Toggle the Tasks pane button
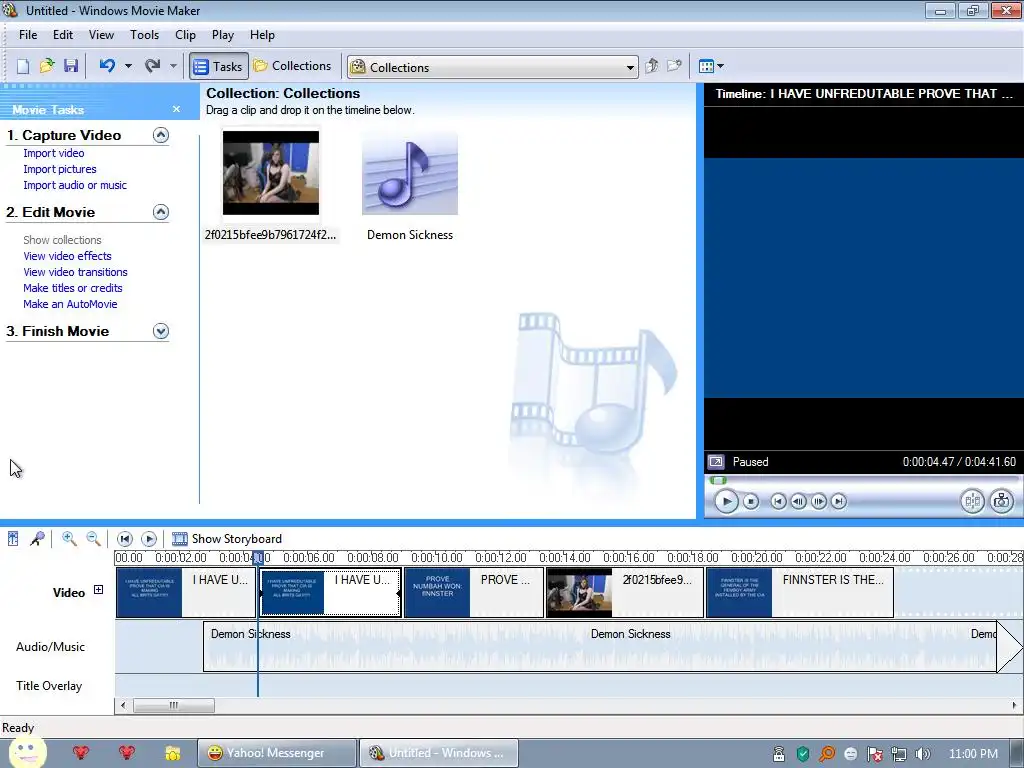This screenshot has height=768, width=1024. tap(219, 66)
